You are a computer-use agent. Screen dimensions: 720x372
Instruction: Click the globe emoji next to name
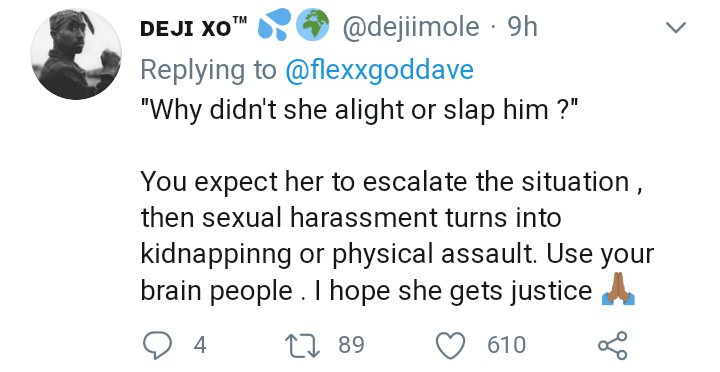(x=312, y=24)
